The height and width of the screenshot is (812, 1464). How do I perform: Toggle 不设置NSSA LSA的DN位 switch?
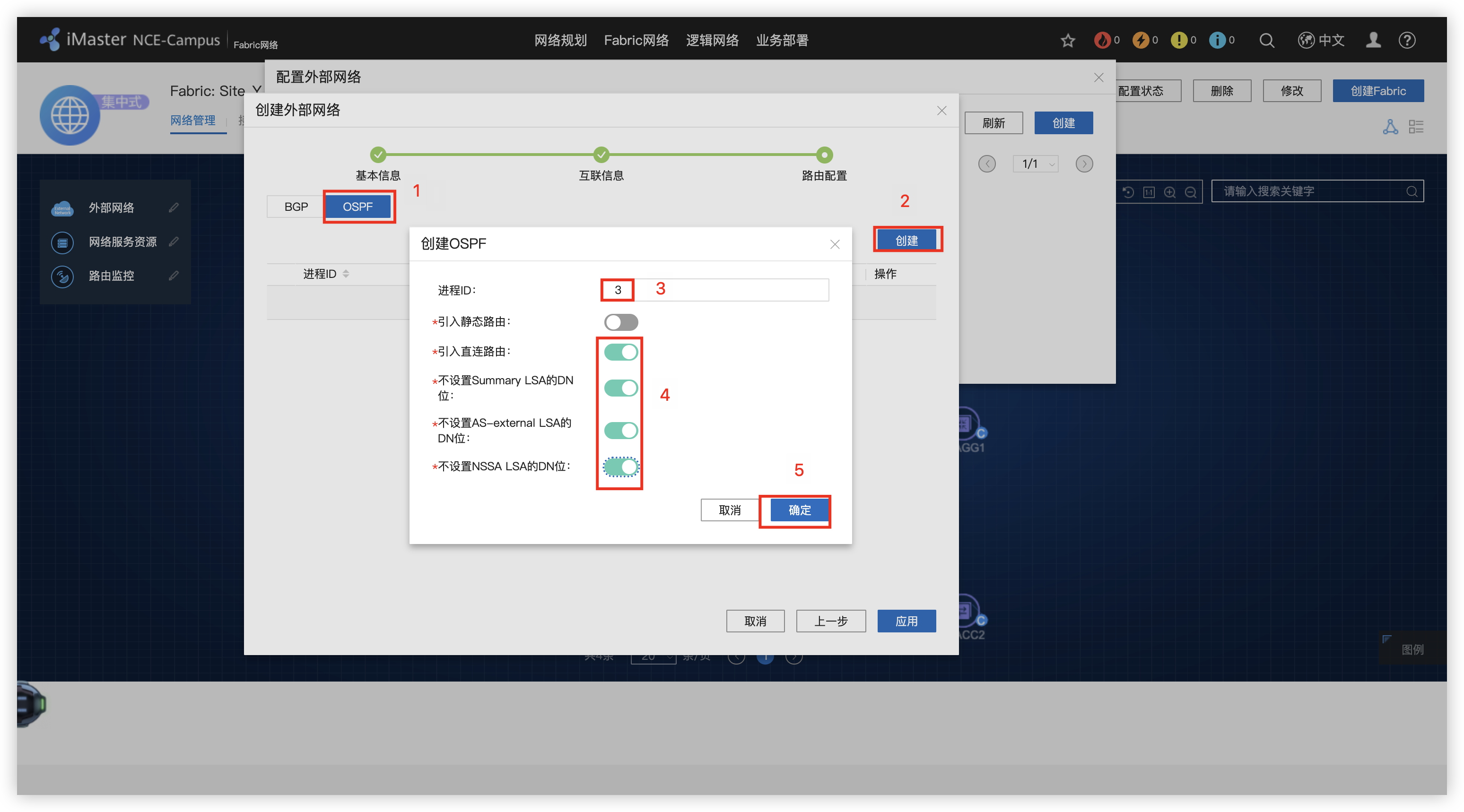click(x=620, y=467)
